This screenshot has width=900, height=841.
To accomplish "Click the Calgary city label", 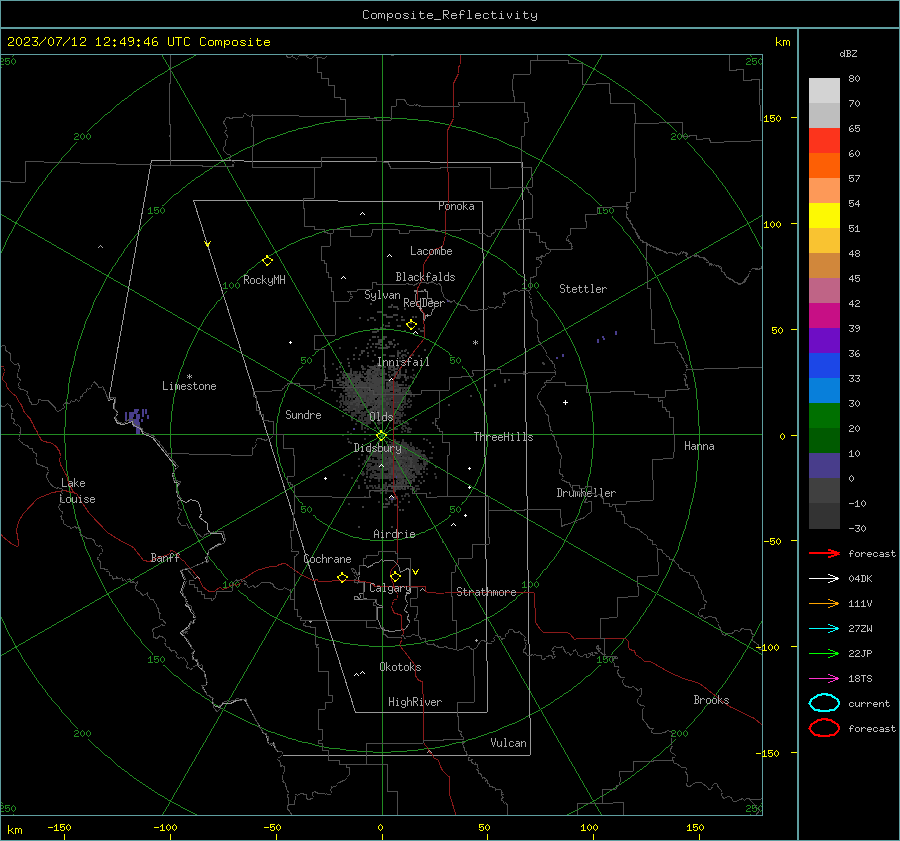I will pos(390,588).
